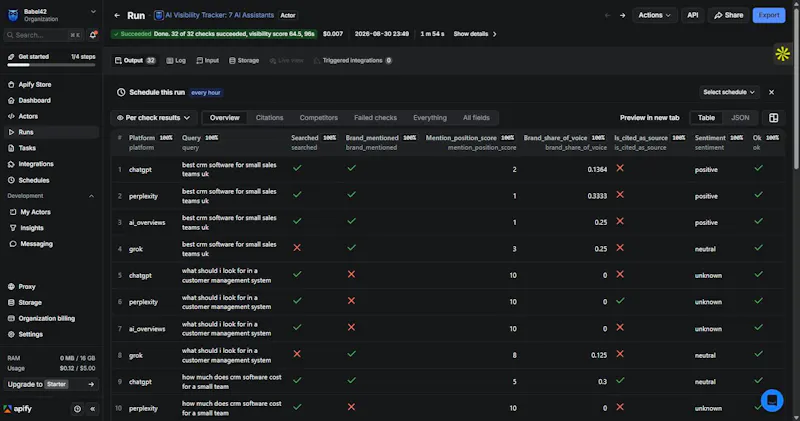Expand the Babel42 organization switcher
Image resolution: width=800 pixels, height=421 pixels.
(x=50, y=15)
